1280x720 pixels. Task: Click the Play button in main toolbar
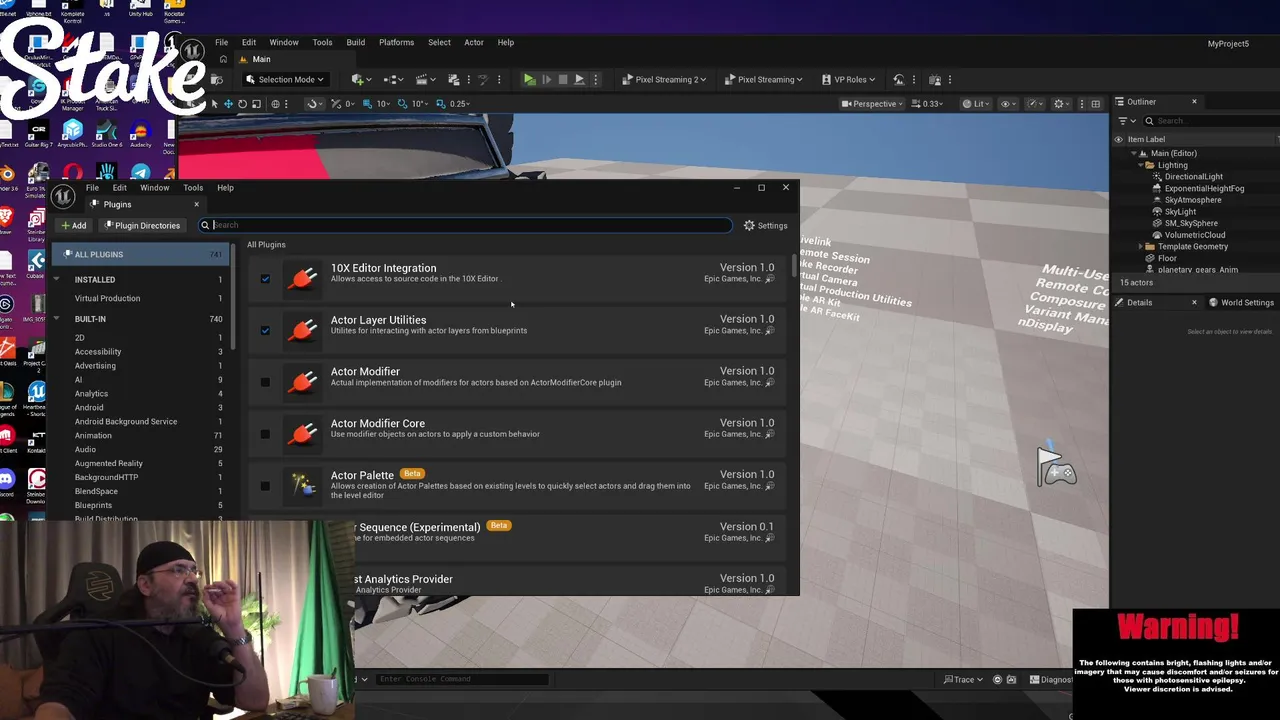coord(529,79)
